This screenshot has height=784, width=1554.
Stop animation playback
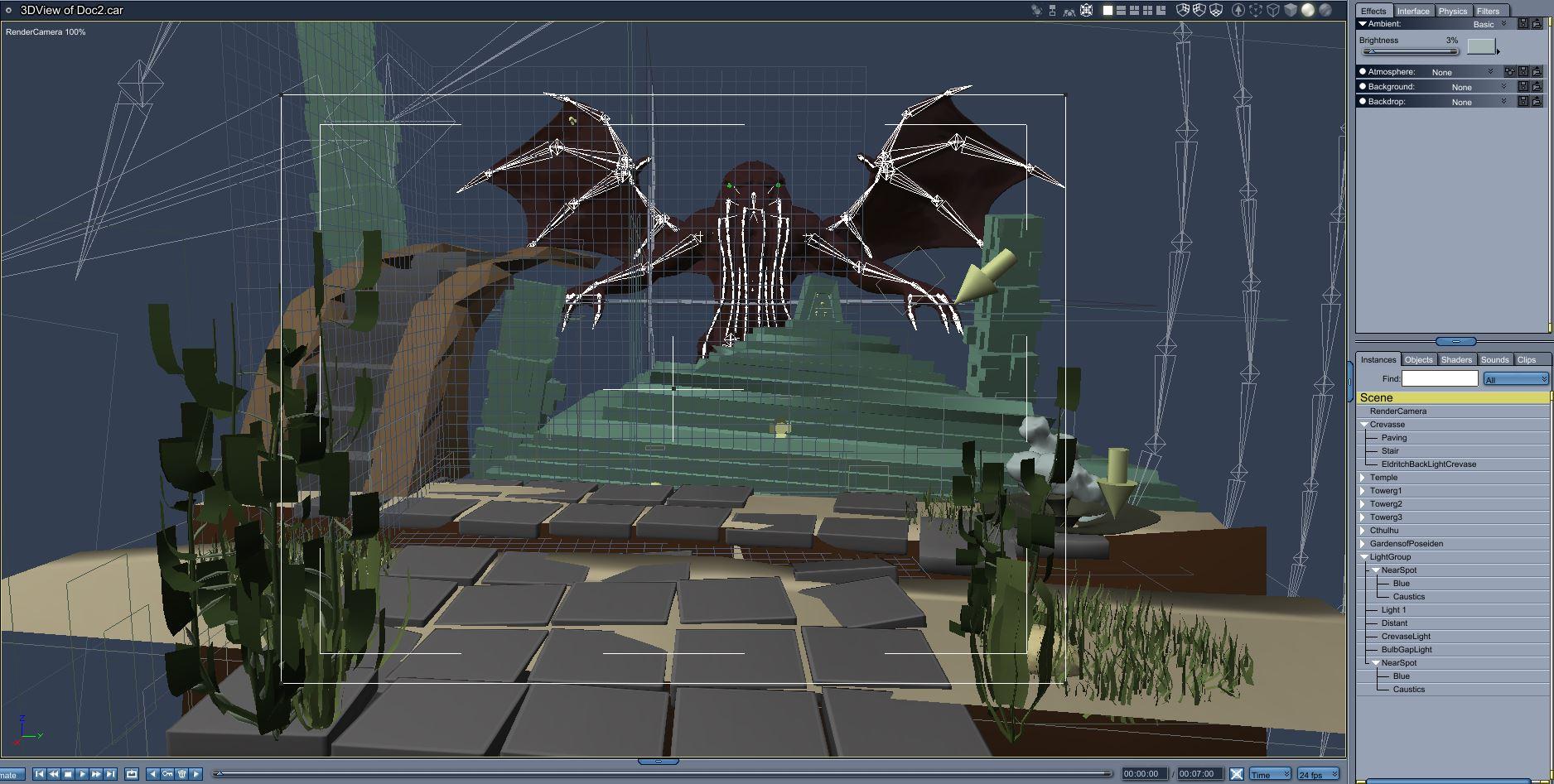[x=68, y=774]
